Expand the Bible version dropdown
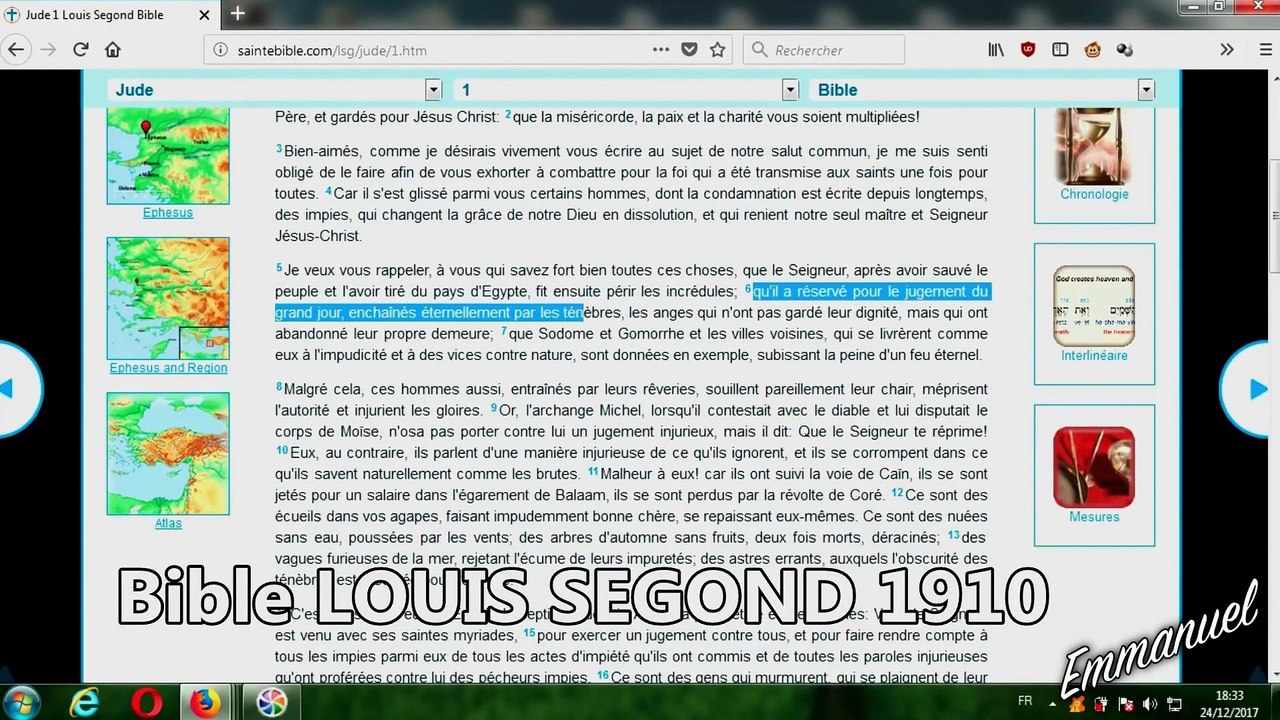The width and height of the screenshot is (1280, 720). pos(1146,90)
